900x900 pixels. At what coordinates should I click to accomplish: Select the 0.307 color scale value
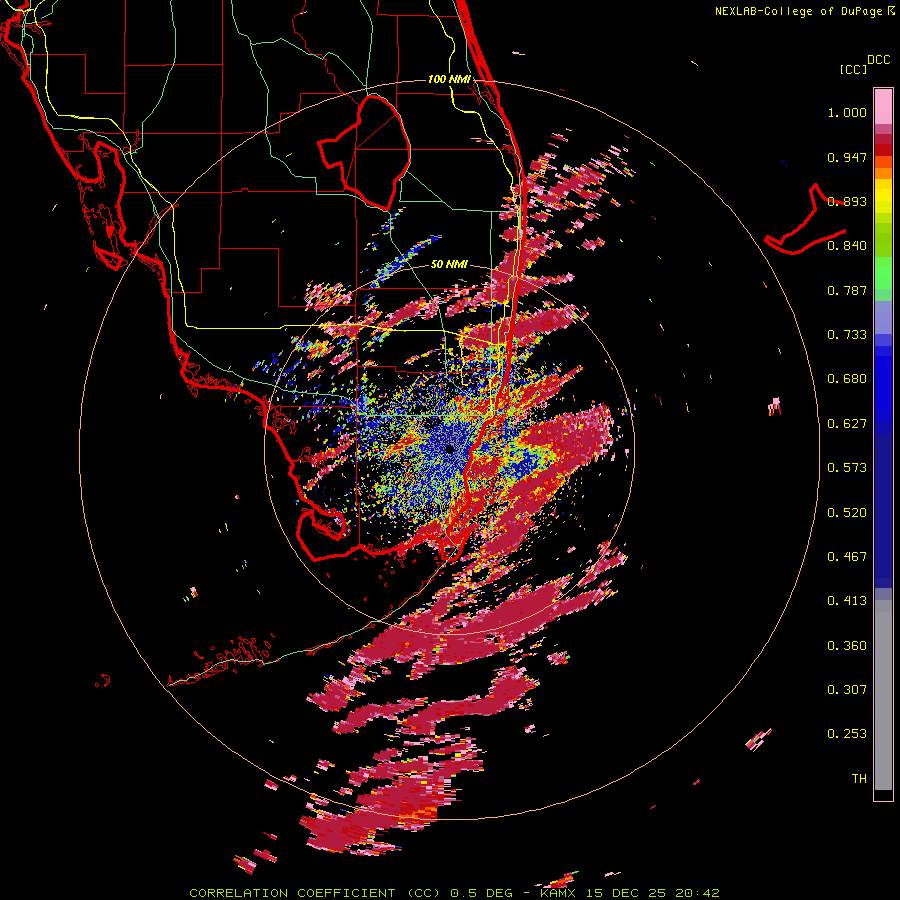pyautogui.click(x=847, y=690)
